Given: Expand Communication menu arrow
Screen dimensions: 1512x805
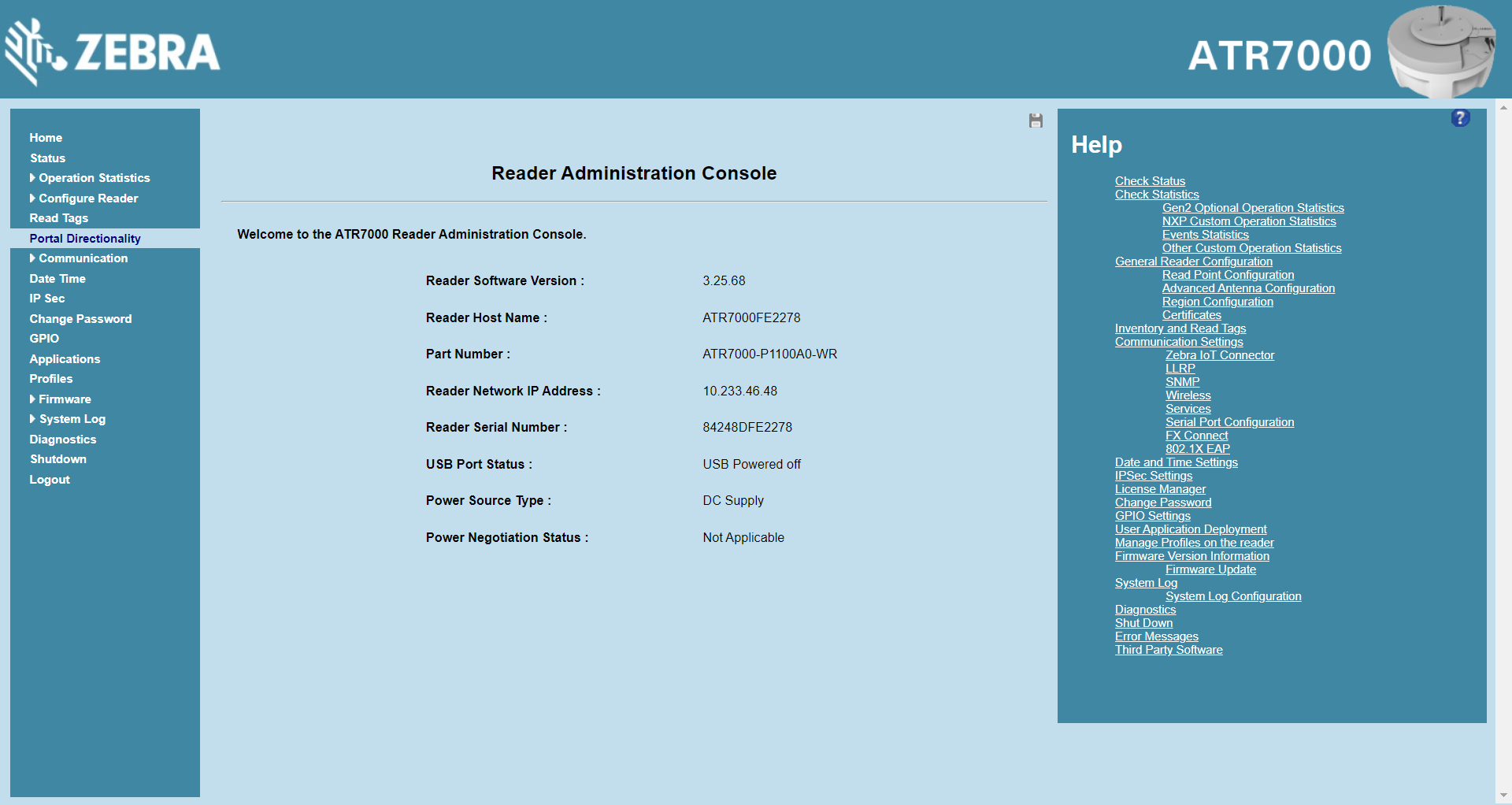Looking at the screenshot, I should tap(32, 258).
